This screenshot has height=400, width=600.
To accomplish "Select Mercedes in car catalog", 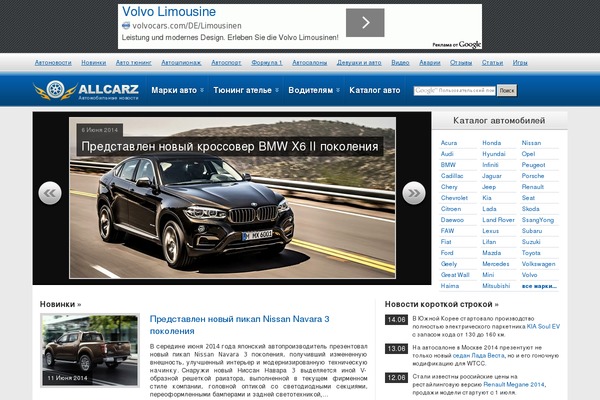I will (x=496, y=264).
